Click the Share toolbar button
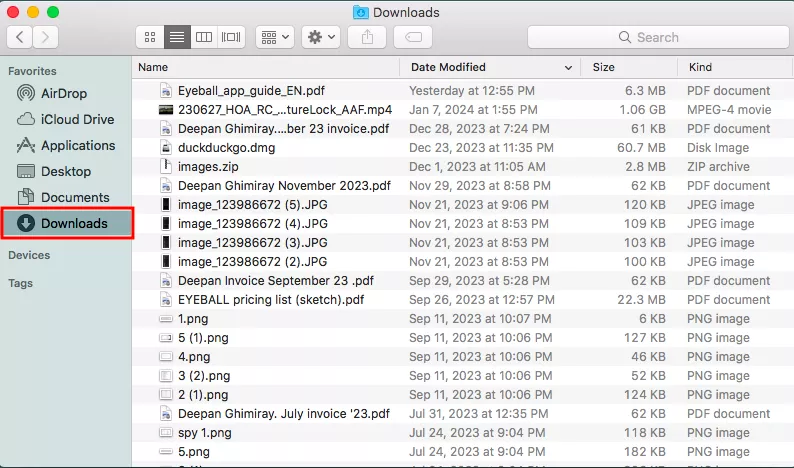 (x=367, y=37)
